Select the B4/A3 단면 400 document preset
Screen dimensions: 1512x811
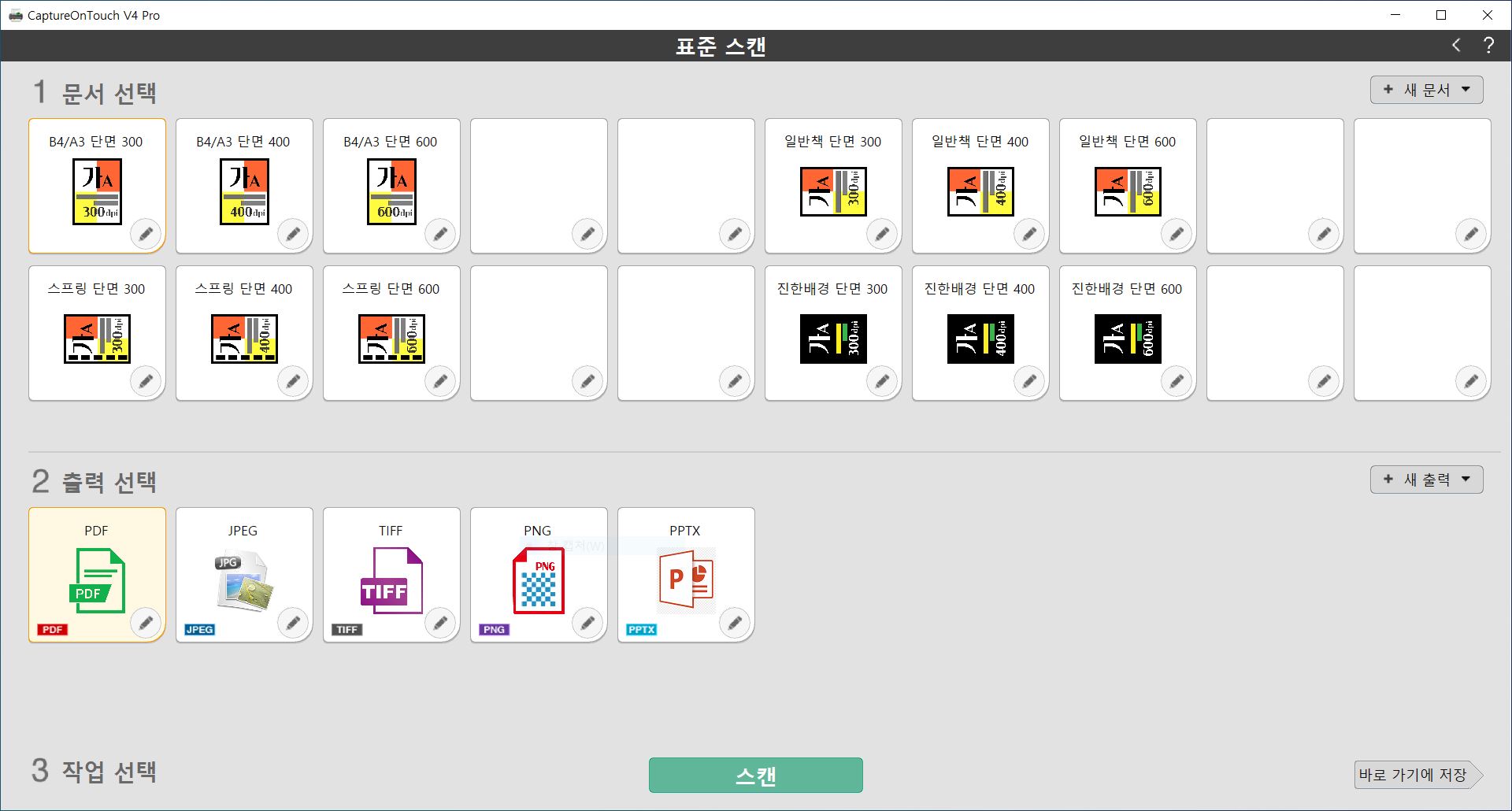243,185
